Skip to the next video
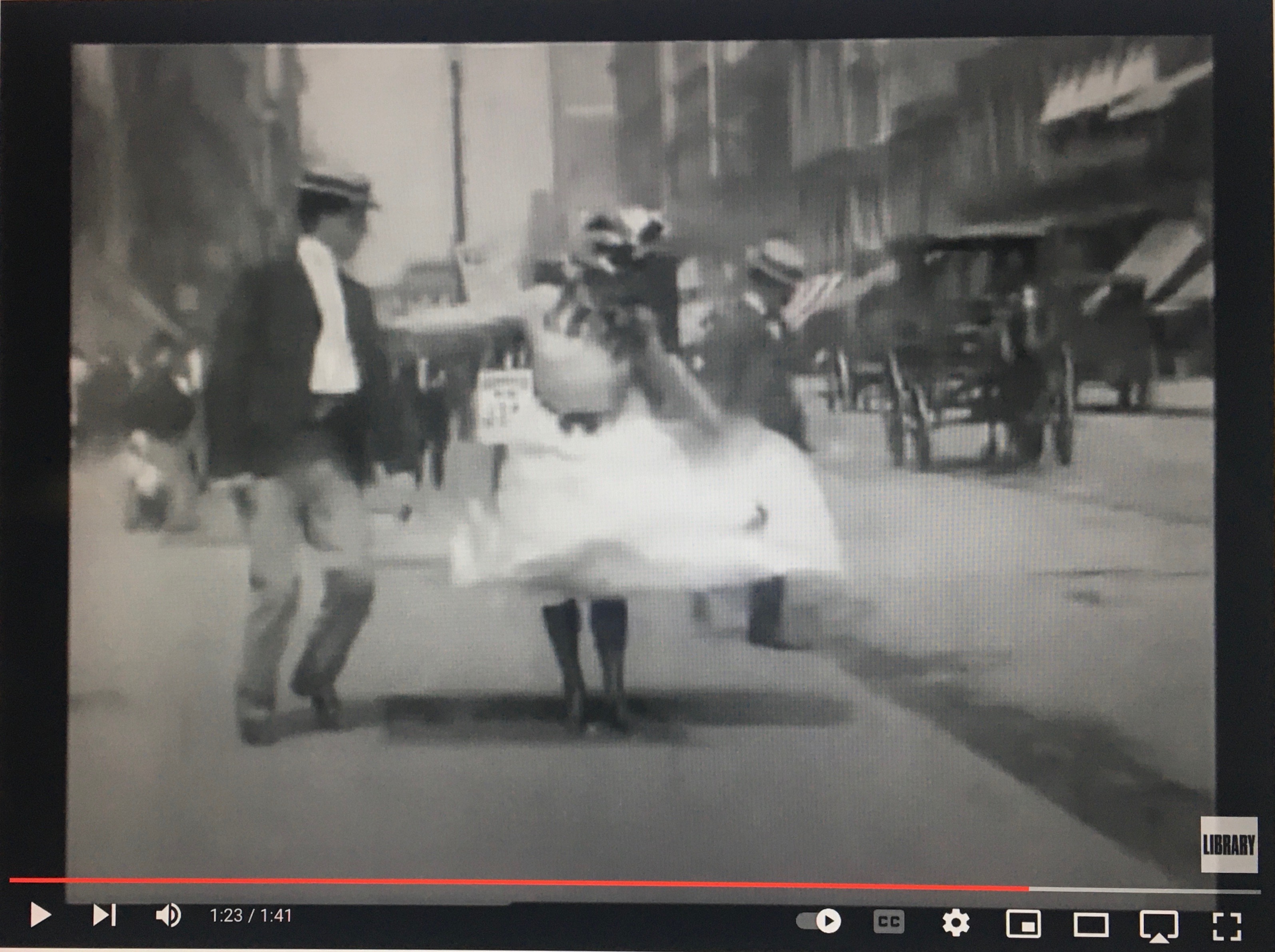This screenshot has height=952, width=1275. coord(104,915)
